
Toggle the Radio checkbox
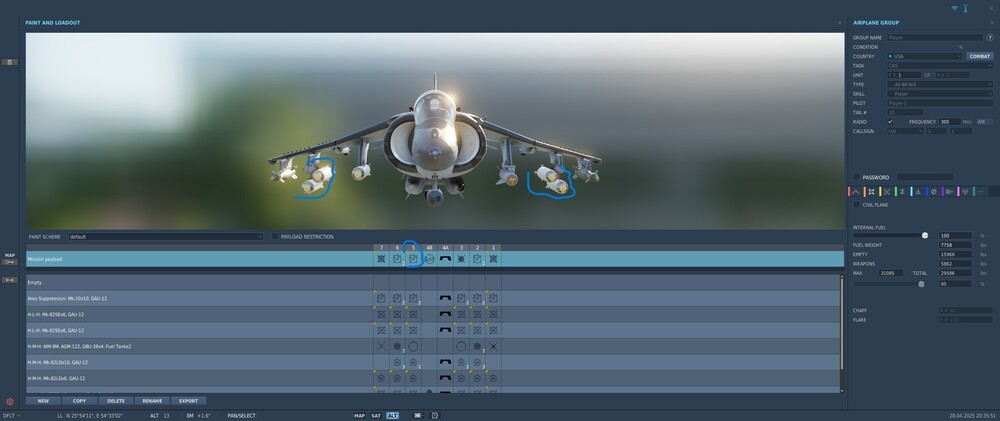[890, 122]
